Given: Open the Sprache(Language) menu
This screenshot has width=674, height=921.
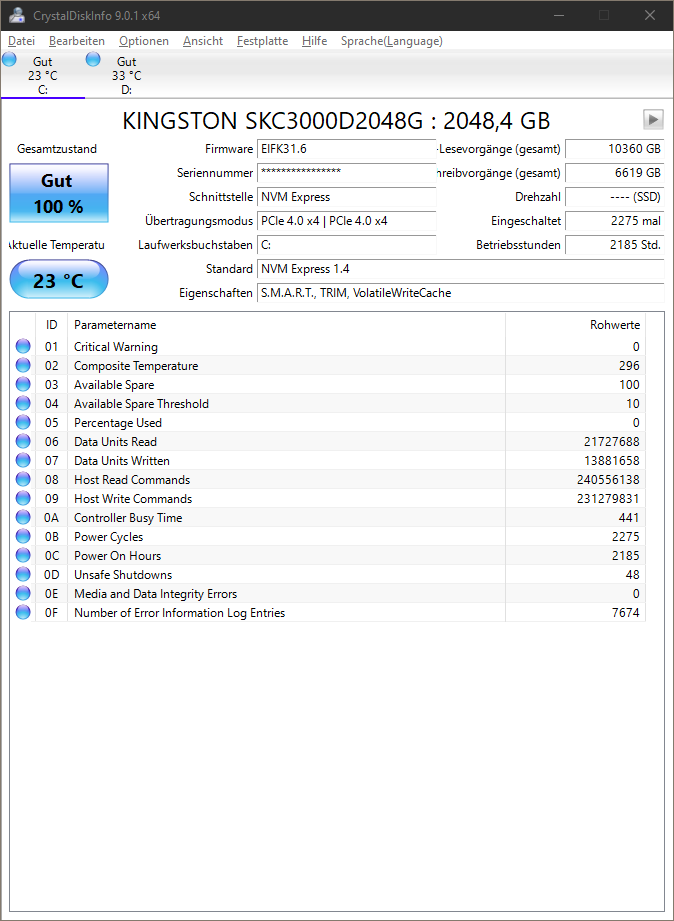Looking at the screenshot, I should (x=392, y=41).
